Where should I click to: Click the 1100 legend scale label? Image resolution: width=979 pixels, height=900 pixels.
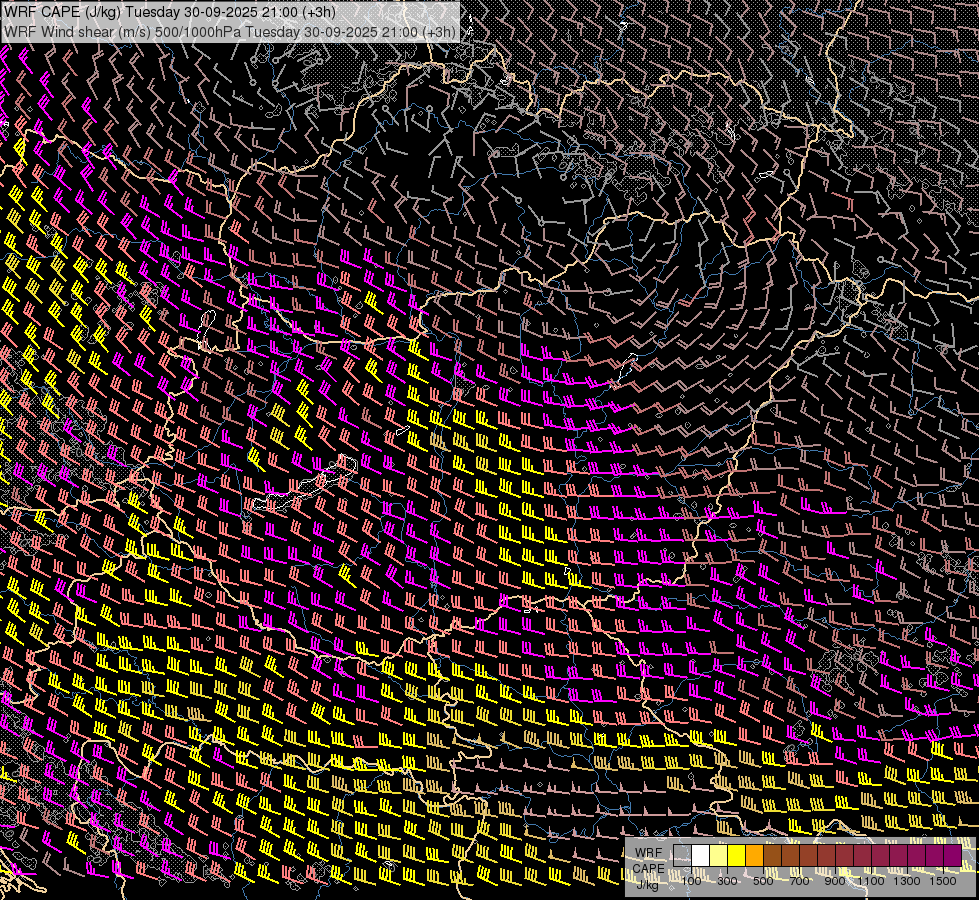[871, 880]
